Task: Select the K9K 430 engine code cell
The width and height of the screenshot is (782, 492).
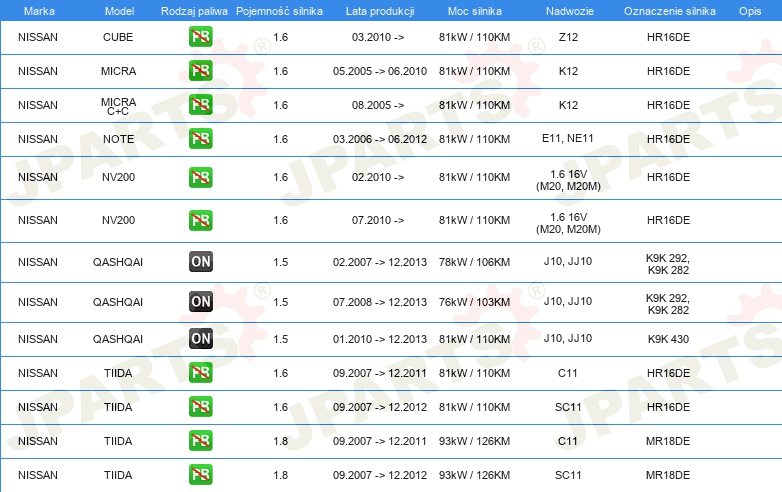Action: (x=668, y=339)
